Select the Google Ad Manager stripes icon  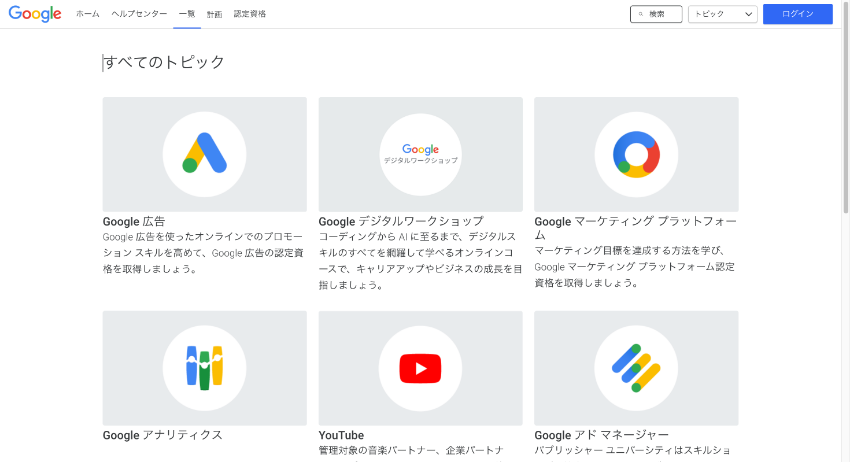click(636, 368)
